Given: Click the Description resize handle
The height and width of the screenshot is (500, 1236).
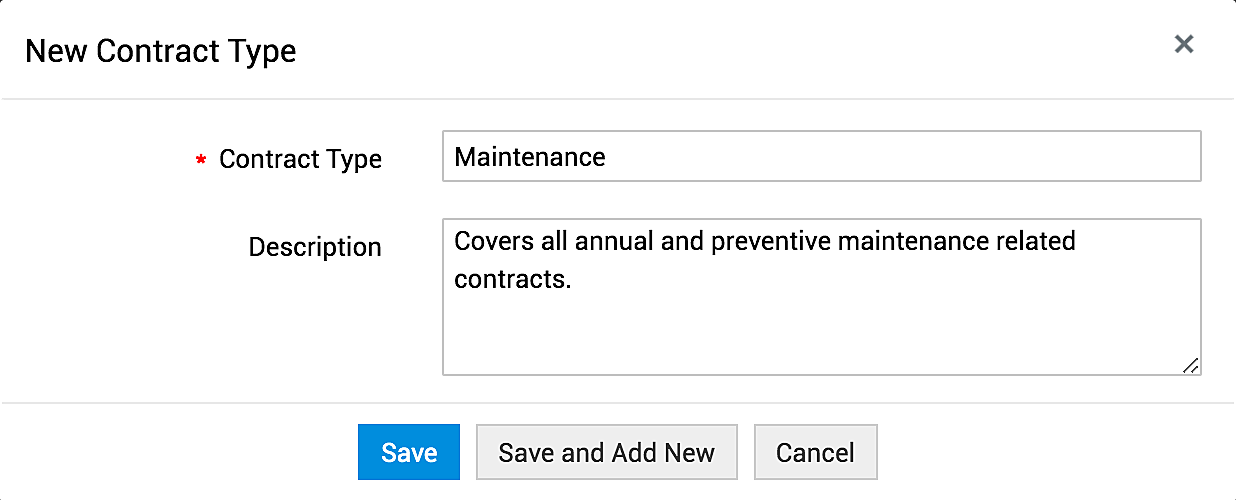Looking at the screenshot, I should 1190,366.
